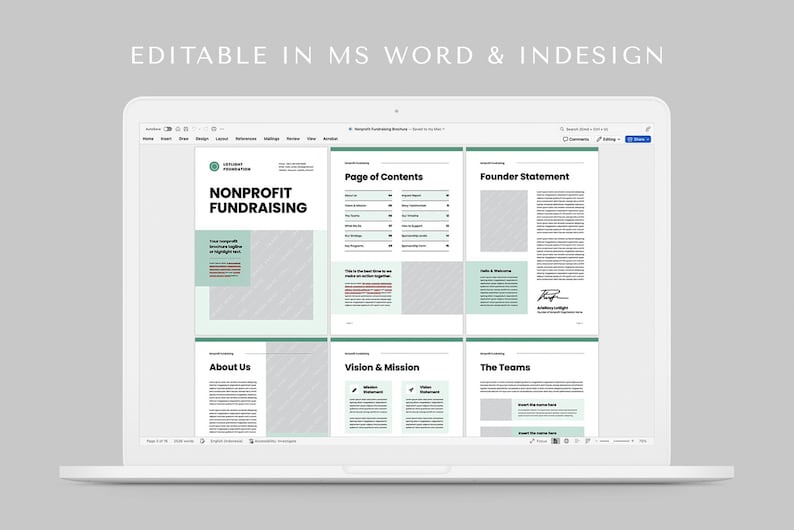The height and width of the screenshot is (530, 794).
Task: Open the Insert ribbon tab
Action: pyautogui.click(x=166, y=139)
